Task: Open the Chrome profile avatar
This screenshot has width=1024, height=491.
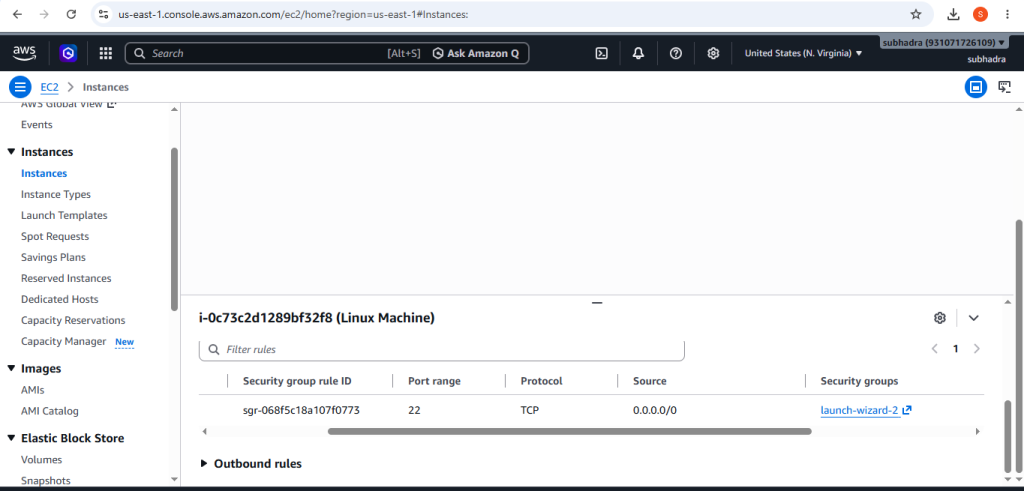Action: point(980,14)
